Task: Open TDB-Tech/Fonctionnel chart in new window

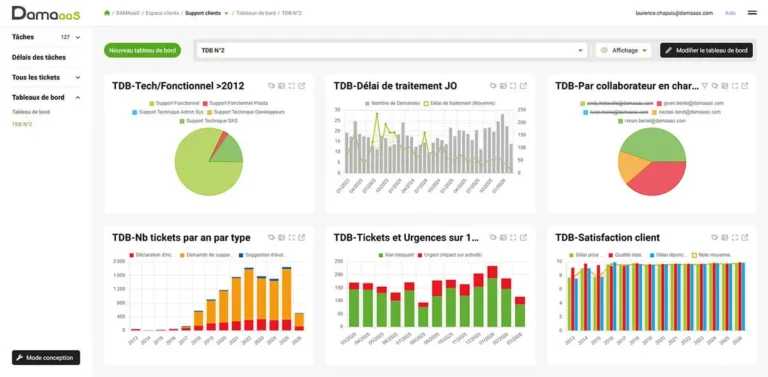Action: 302,86
